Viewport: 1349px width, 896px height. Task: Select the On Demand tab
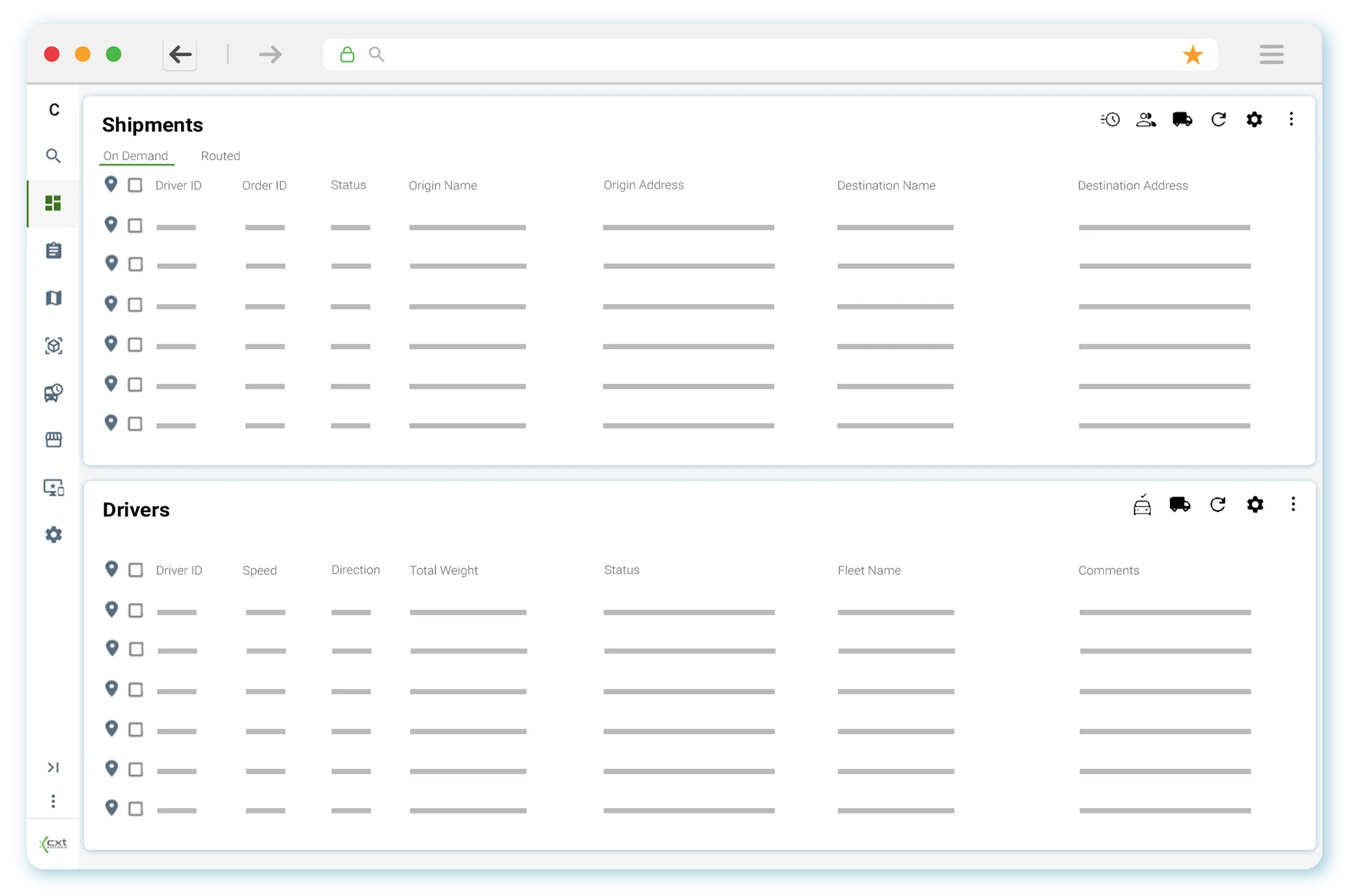coord(135,156)
